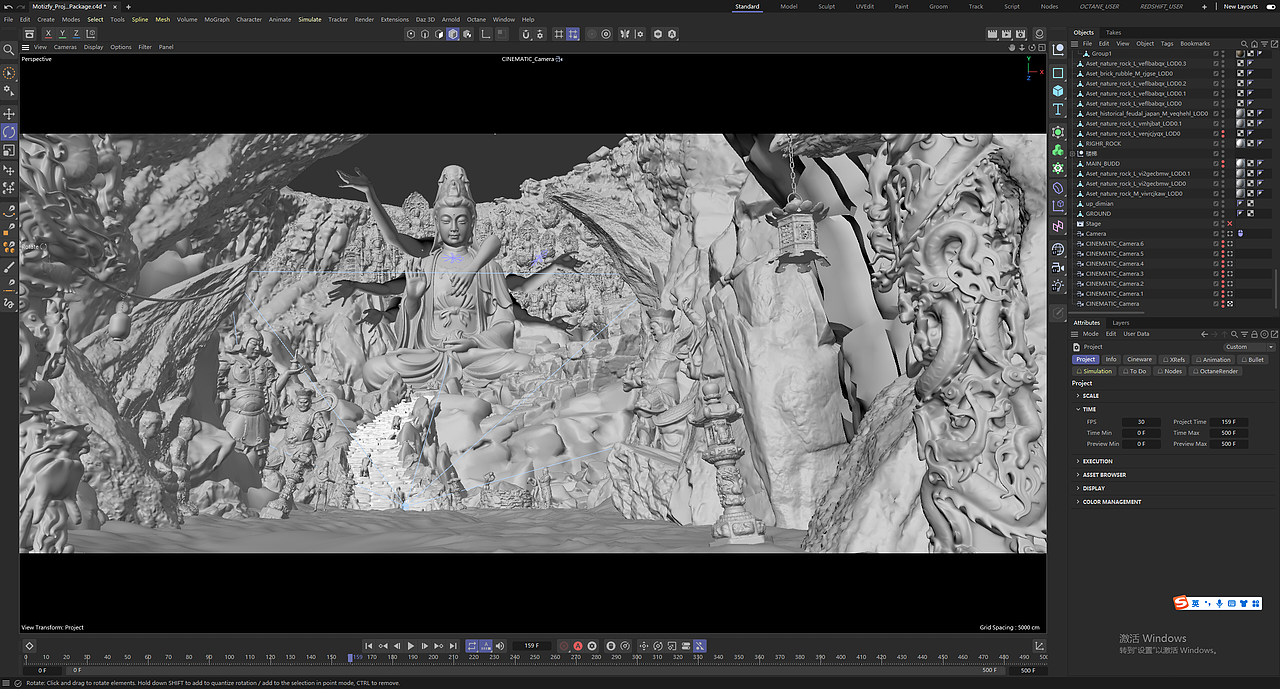Open the timeline graph icon at far right
The image size is (1280, 689).
pyautogui.click(x=1039, y=646)
